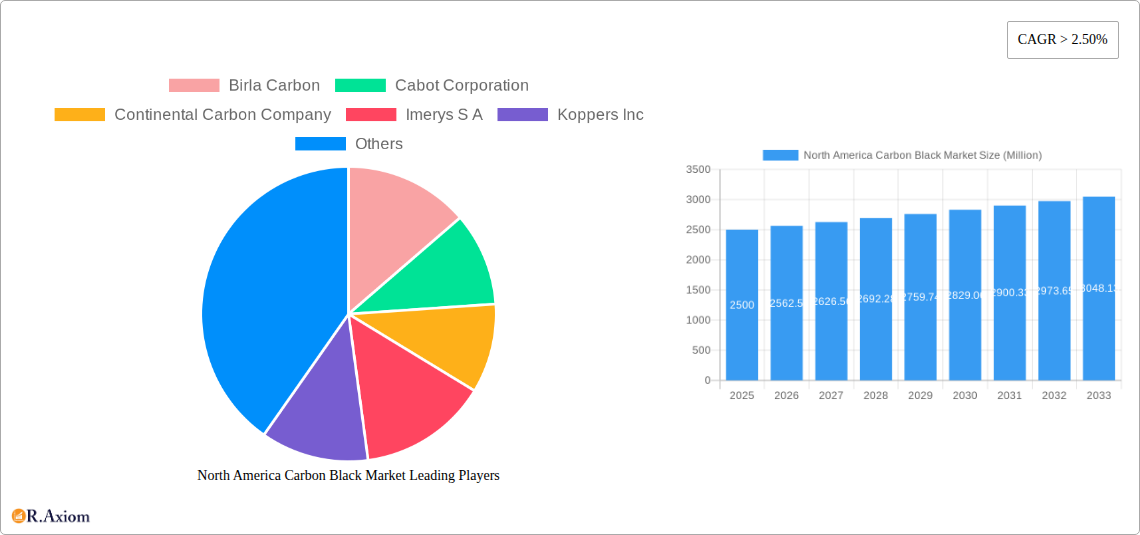Click the 3500 y-axis value
Image resolution: width=1140 pixels, height=535 pixels.
[x=698, y=169]
